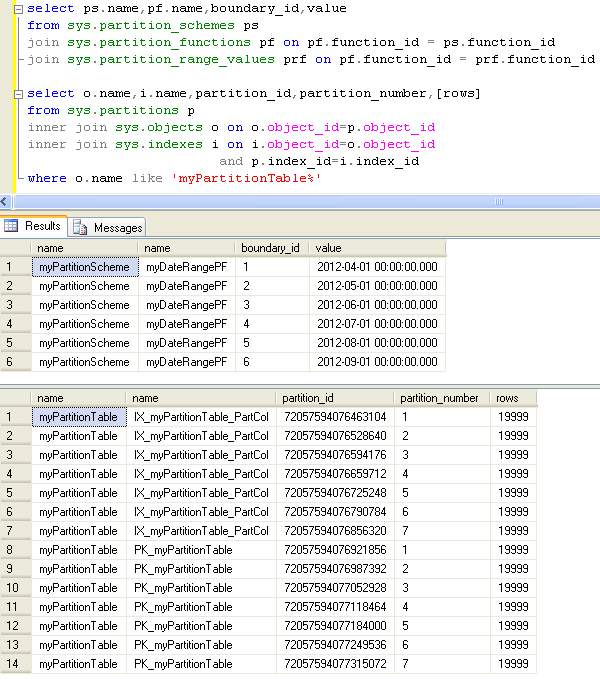Image resolution: width=600 pixels, height=680 pixels.
Task: Select the Results tab
Action: click(42, 227)
